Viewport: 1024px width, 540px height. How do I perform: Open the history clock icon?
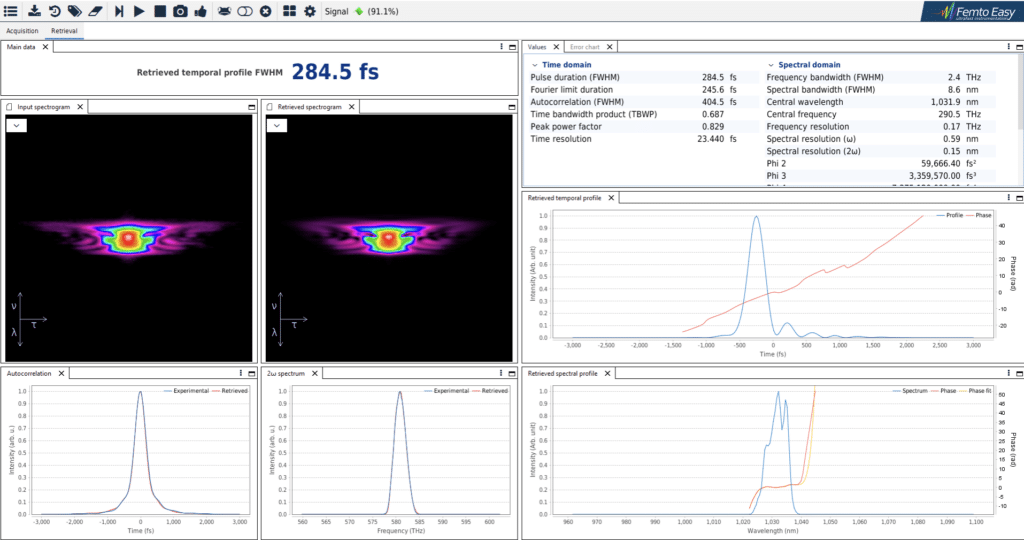(55, 11)
